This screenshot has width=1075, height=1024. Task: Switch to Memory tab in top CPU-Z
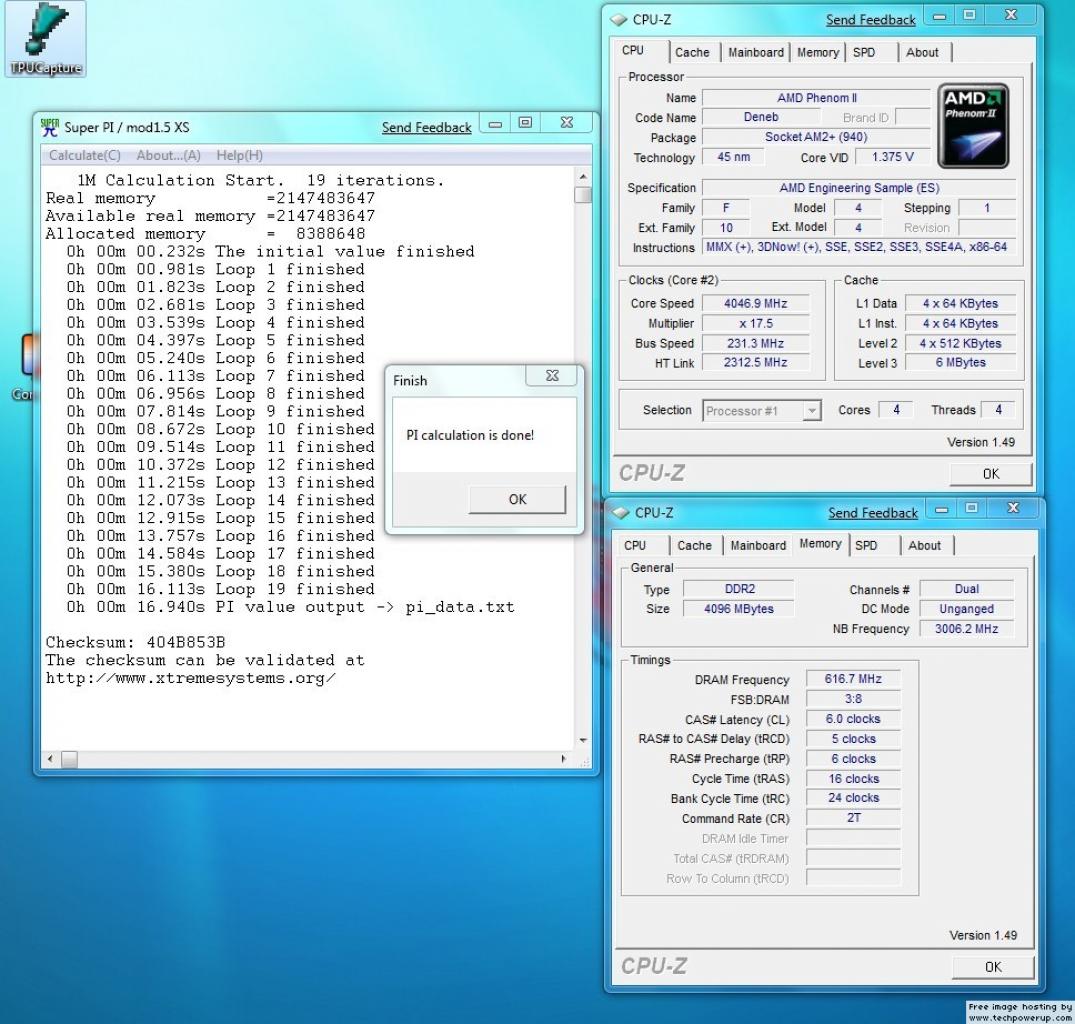tap(818, 53)
